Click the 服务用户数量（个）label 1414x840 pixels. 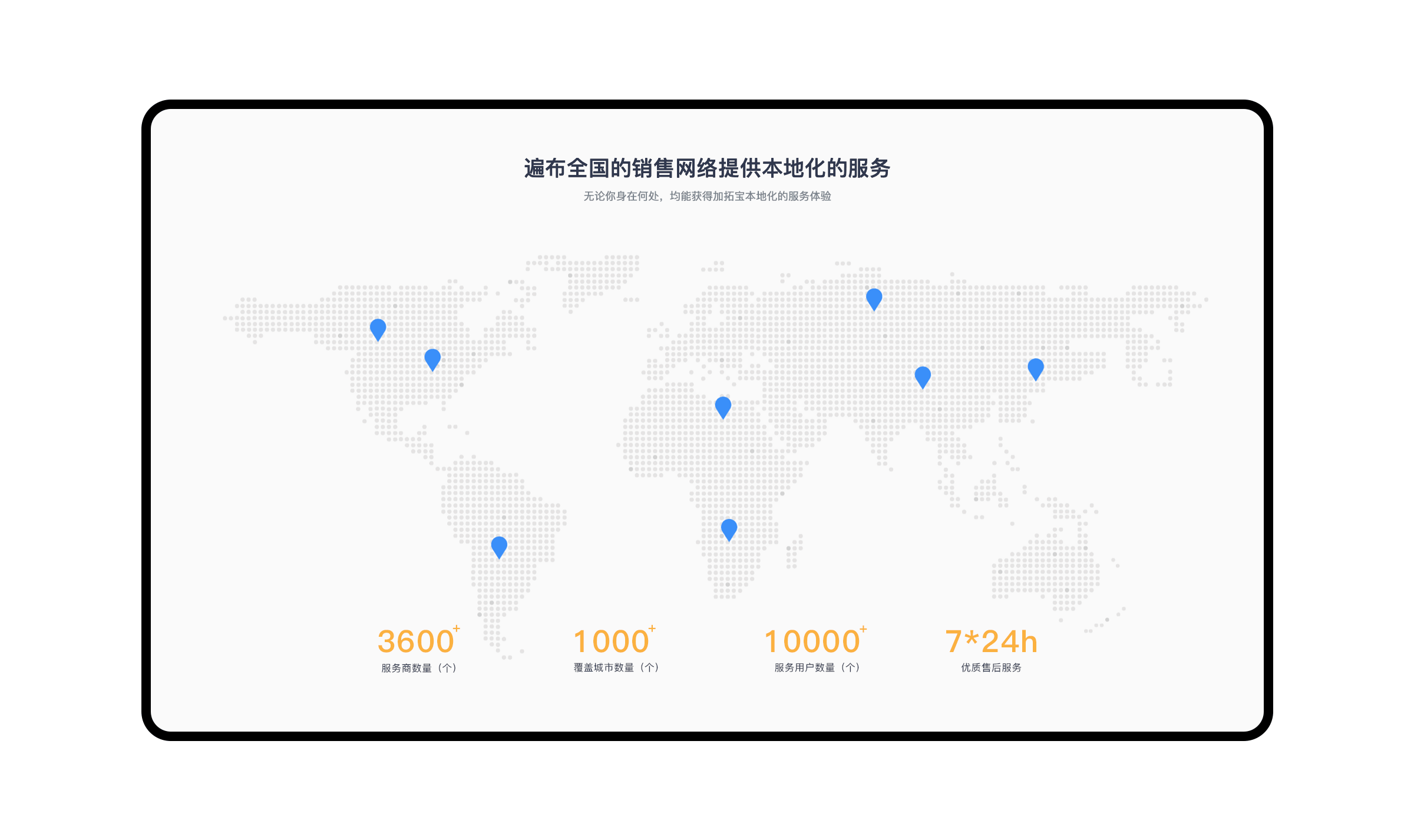pos(817,667)
